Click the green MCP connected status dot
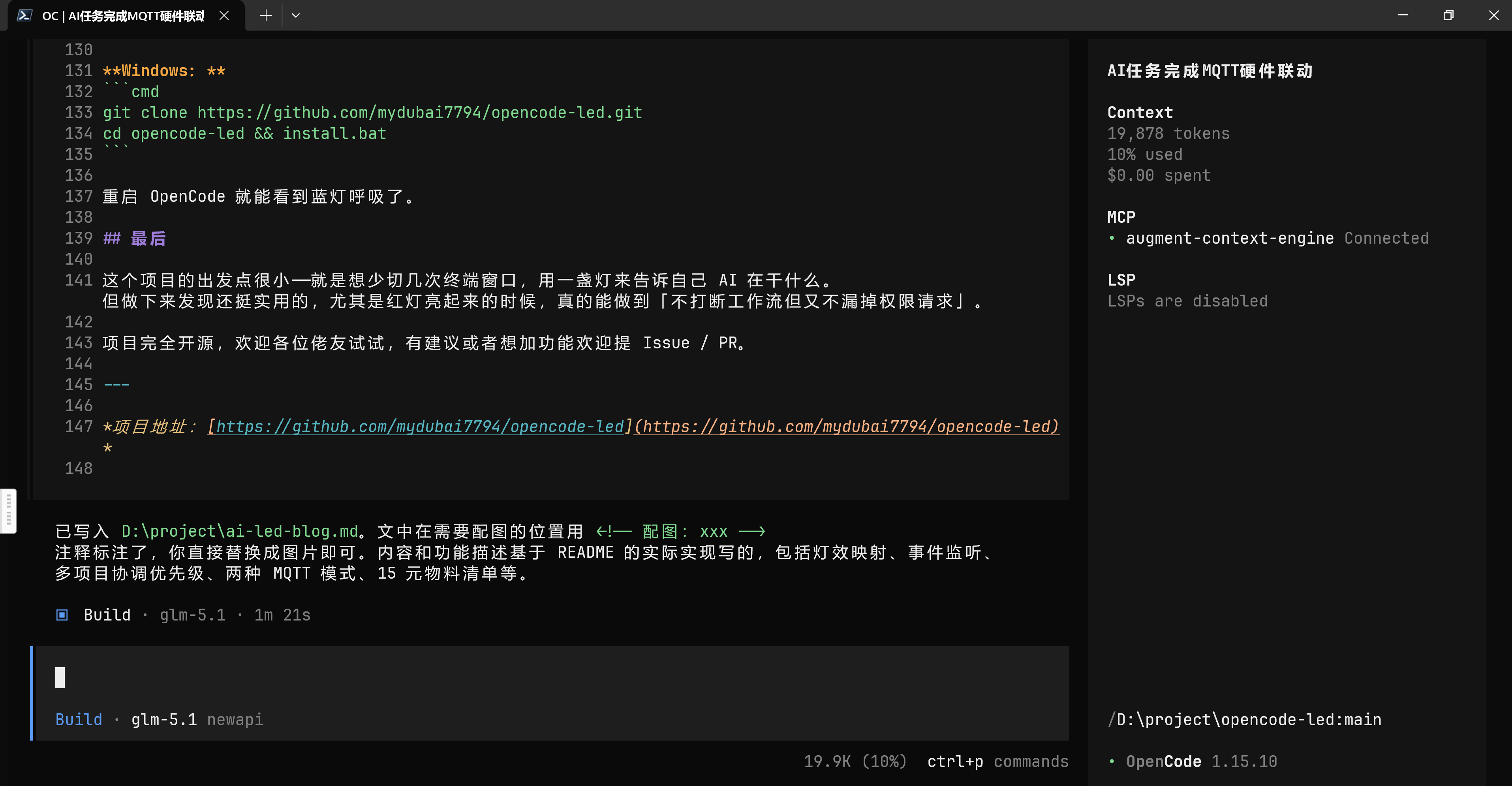 click(x=1112, y=238)
